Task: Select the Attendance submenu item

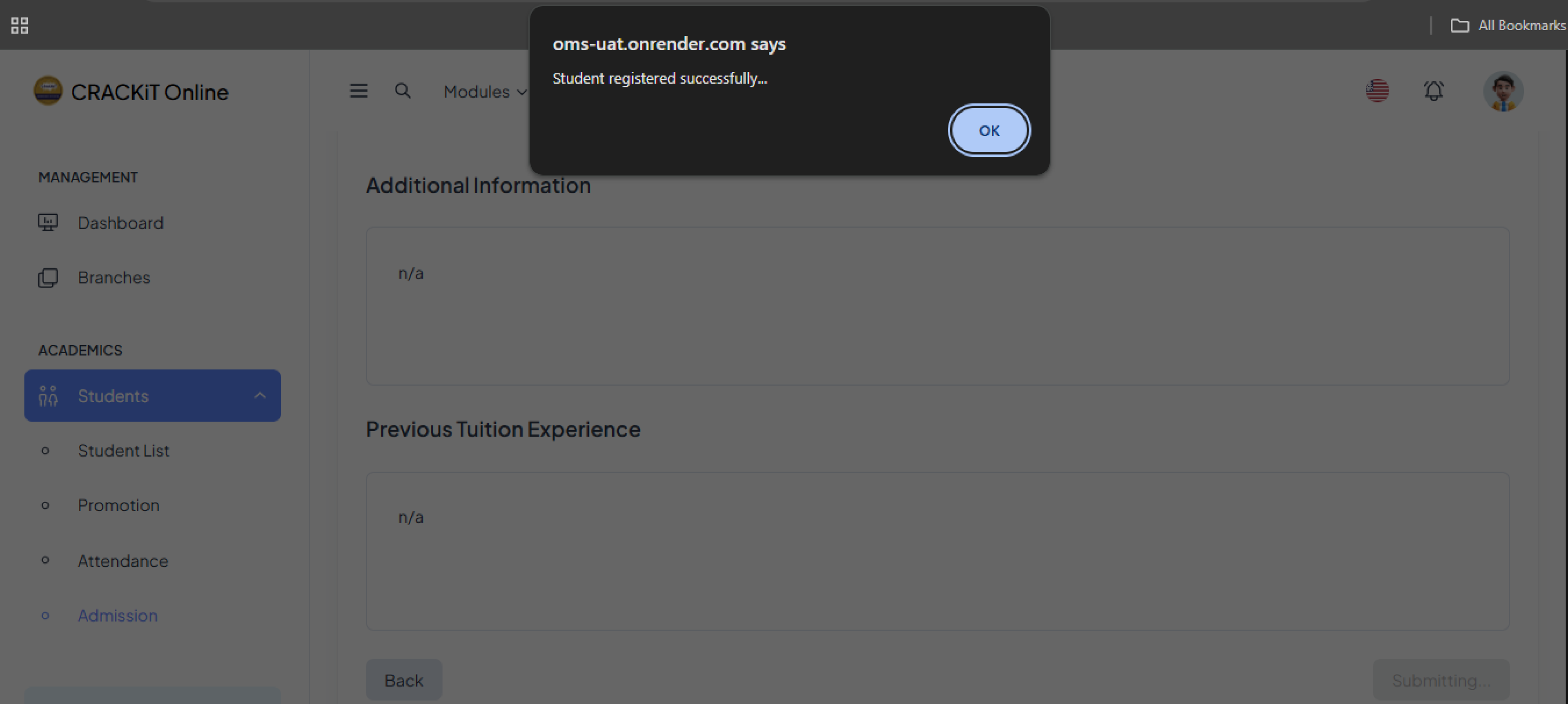Action: click(x=123, y=561)
